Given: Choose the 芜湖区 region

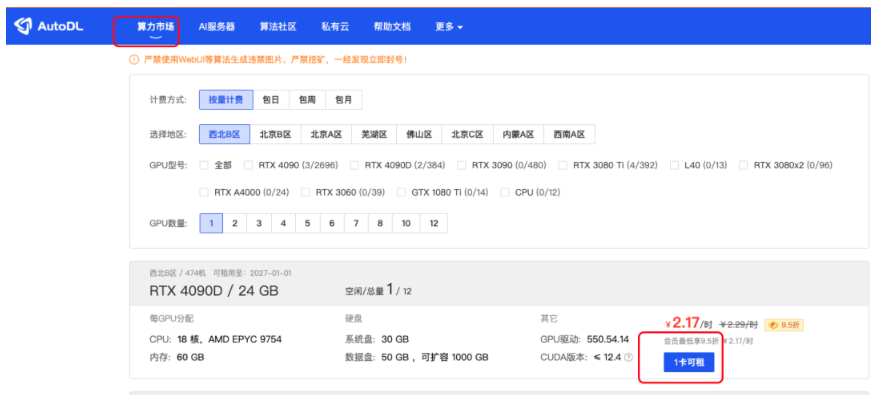Looking at the screenshot, I should 374,134.
